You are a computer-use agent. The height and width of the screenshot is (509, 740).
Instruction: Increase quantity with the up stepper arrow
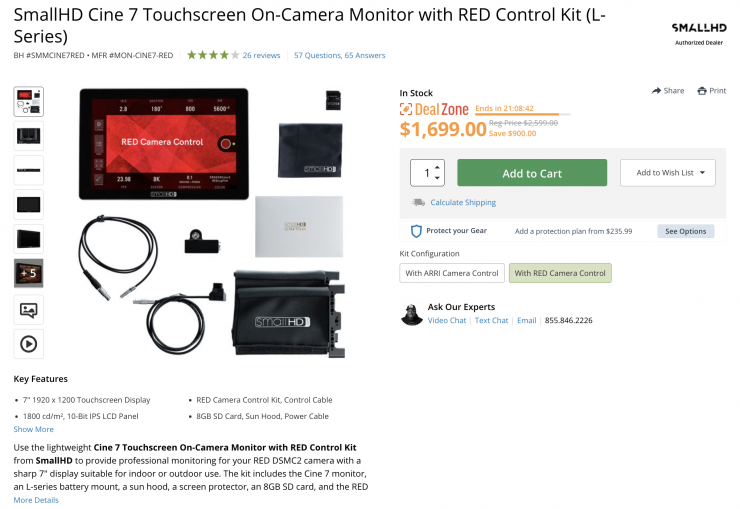click(x=437, y=167)
